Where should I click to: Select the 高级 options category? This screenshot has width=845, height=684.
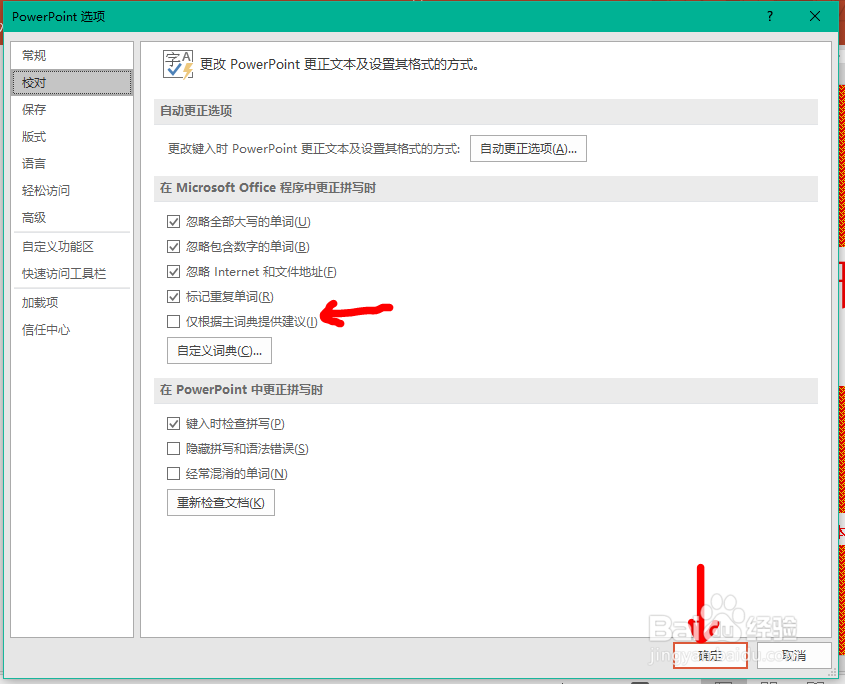(72, 217)
